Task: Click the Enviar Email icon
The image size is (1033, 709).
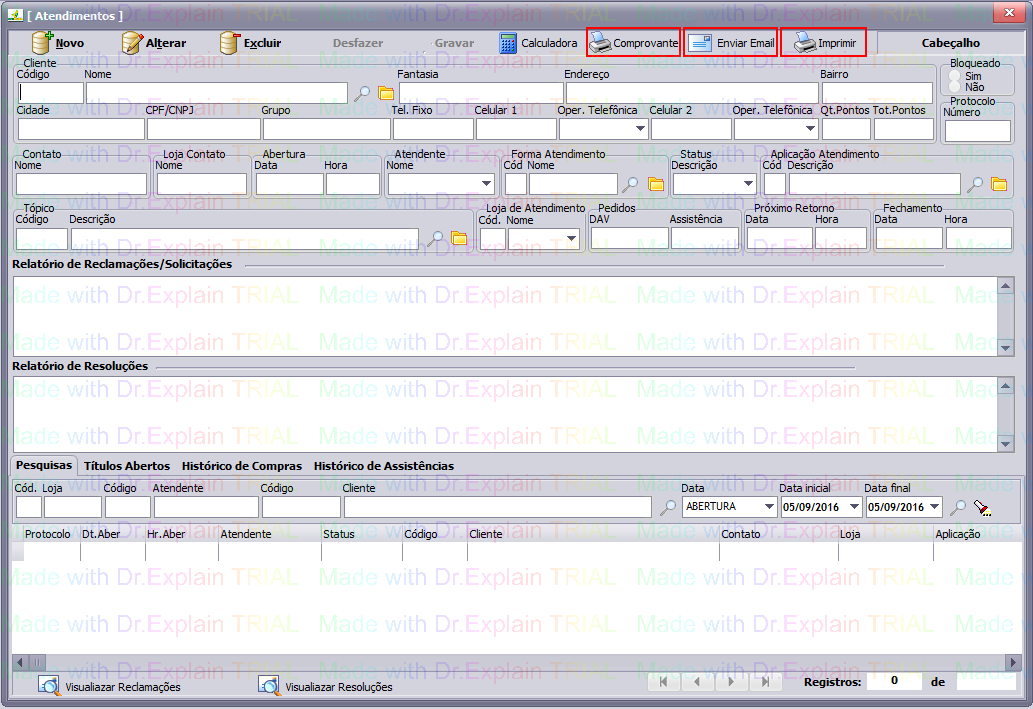Action: [x=700, y=43]
